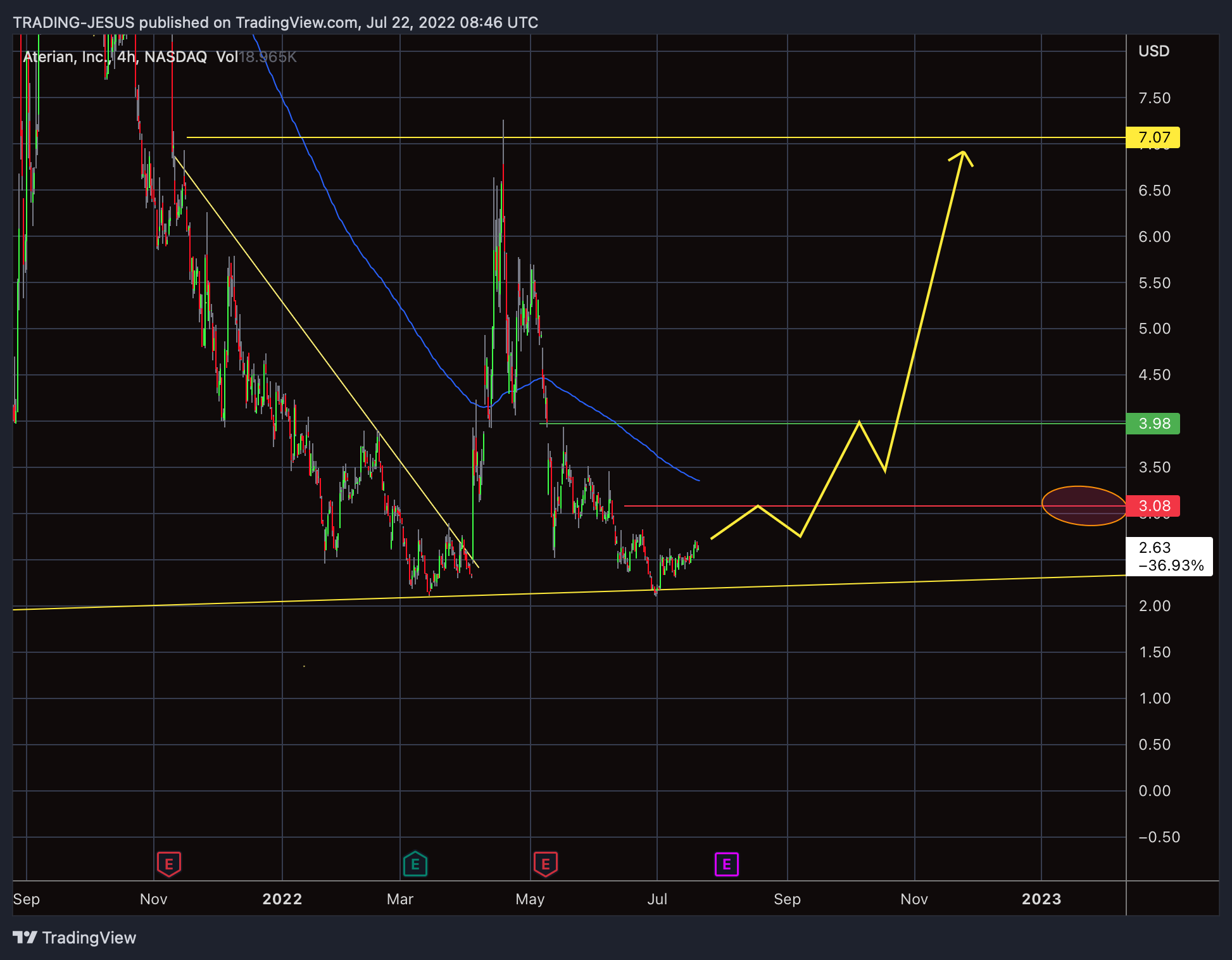The height and width of the screenshot is (960, 1232).
Task: Click the teal earnings marker near Mar
Action: point(415,864)
